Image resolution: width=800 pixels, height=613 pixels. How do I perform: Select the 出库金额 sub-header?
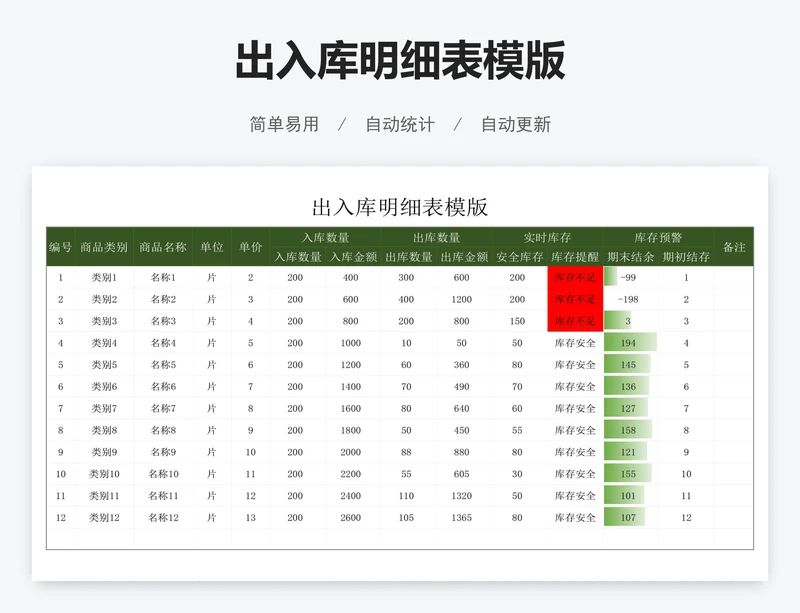pos(464,257)
